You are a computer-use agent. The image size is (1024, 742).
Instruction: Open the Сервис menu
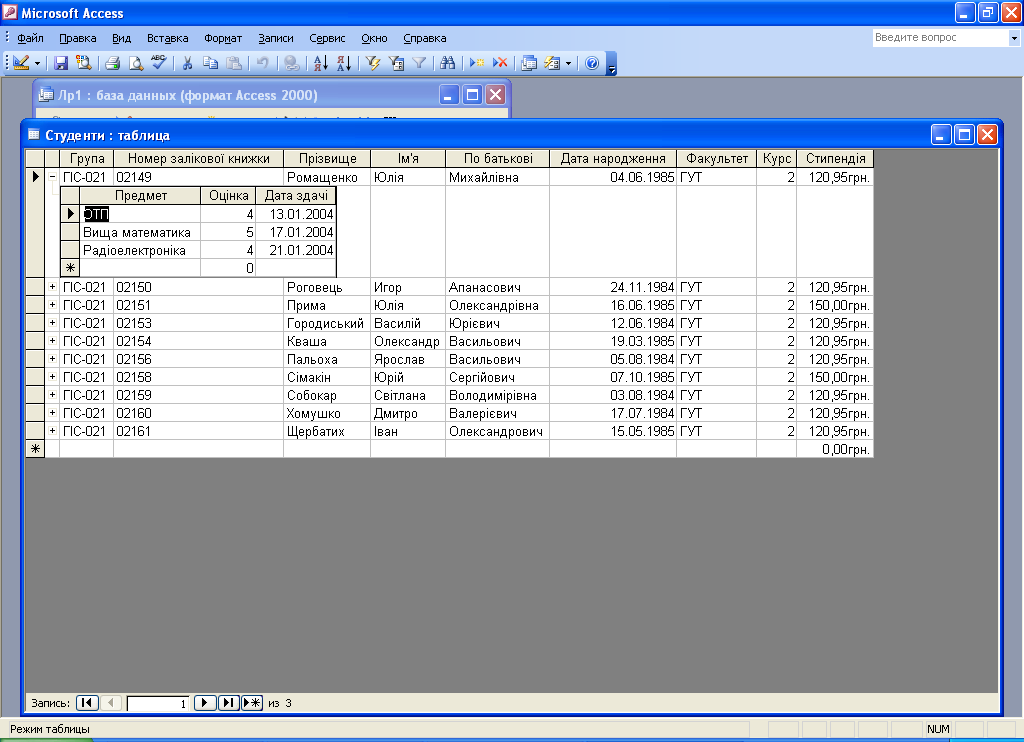327,38
